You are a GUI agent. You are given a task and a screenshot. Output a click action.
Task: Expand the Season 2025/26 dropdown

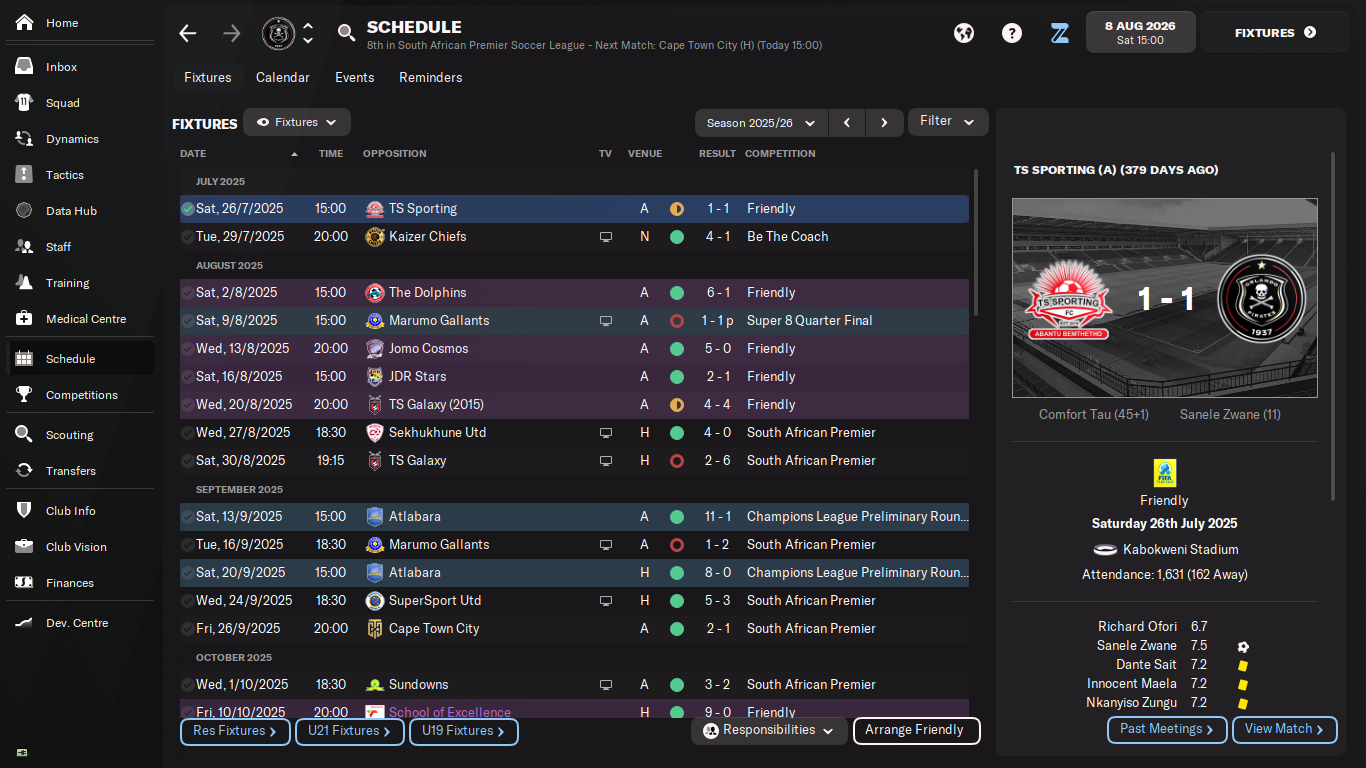(761, 123)
